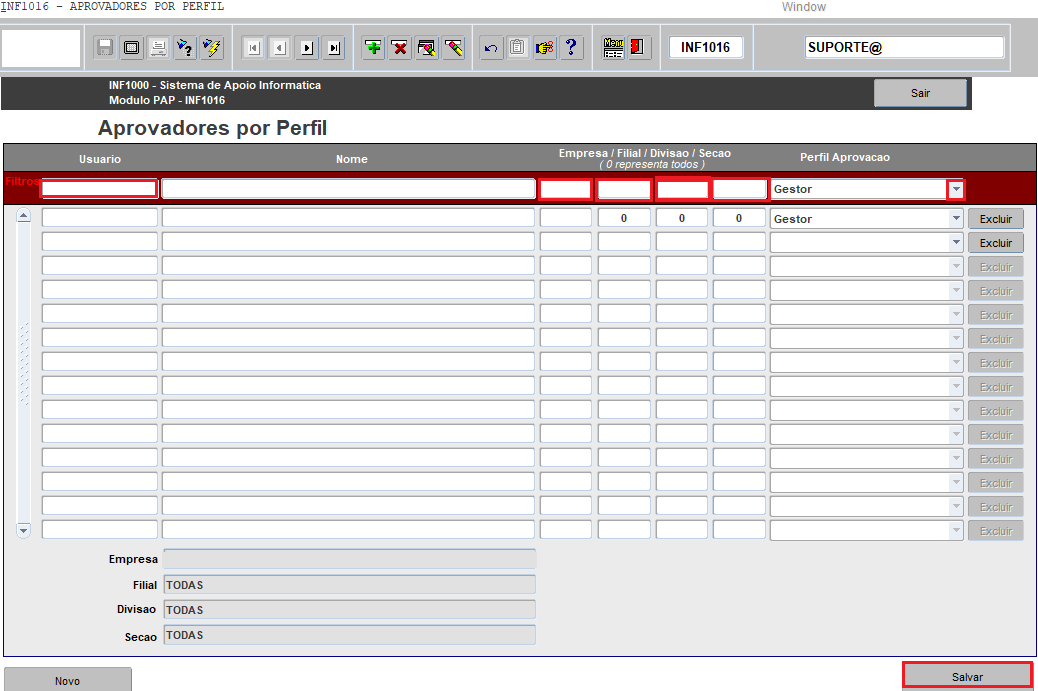
Task: Click the undo arrow toolbar icon
Action: click(490, 47)
